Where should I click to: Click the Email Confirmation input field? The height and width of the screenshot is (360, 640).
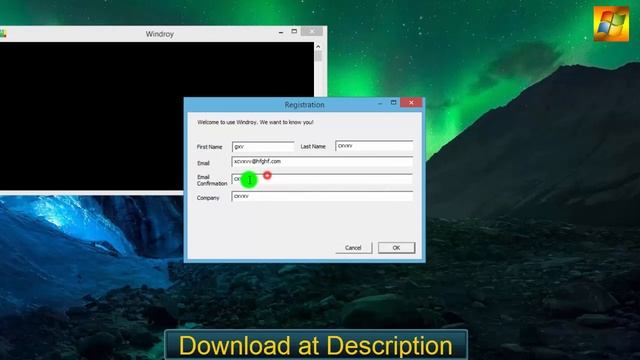pos(322,179)
